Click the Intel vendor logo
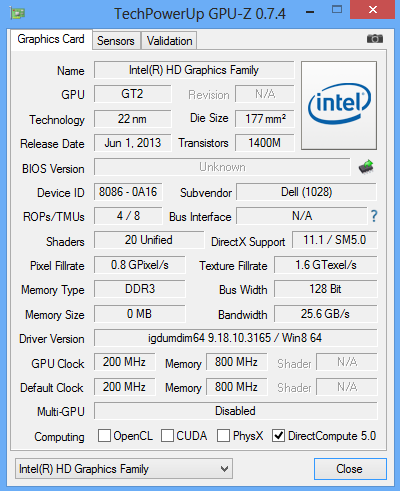 339,105
